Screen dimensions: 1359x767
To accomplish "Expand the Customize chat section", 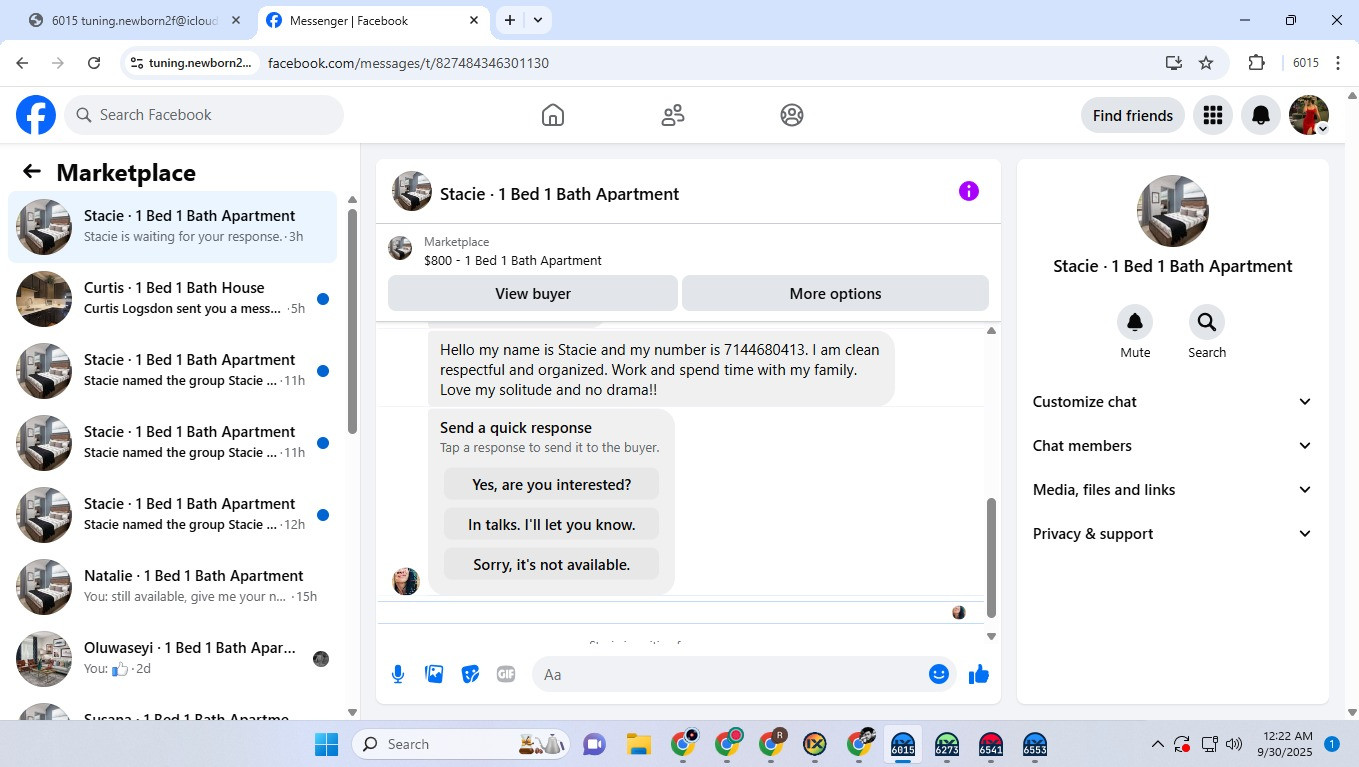I will point(1172,402).
